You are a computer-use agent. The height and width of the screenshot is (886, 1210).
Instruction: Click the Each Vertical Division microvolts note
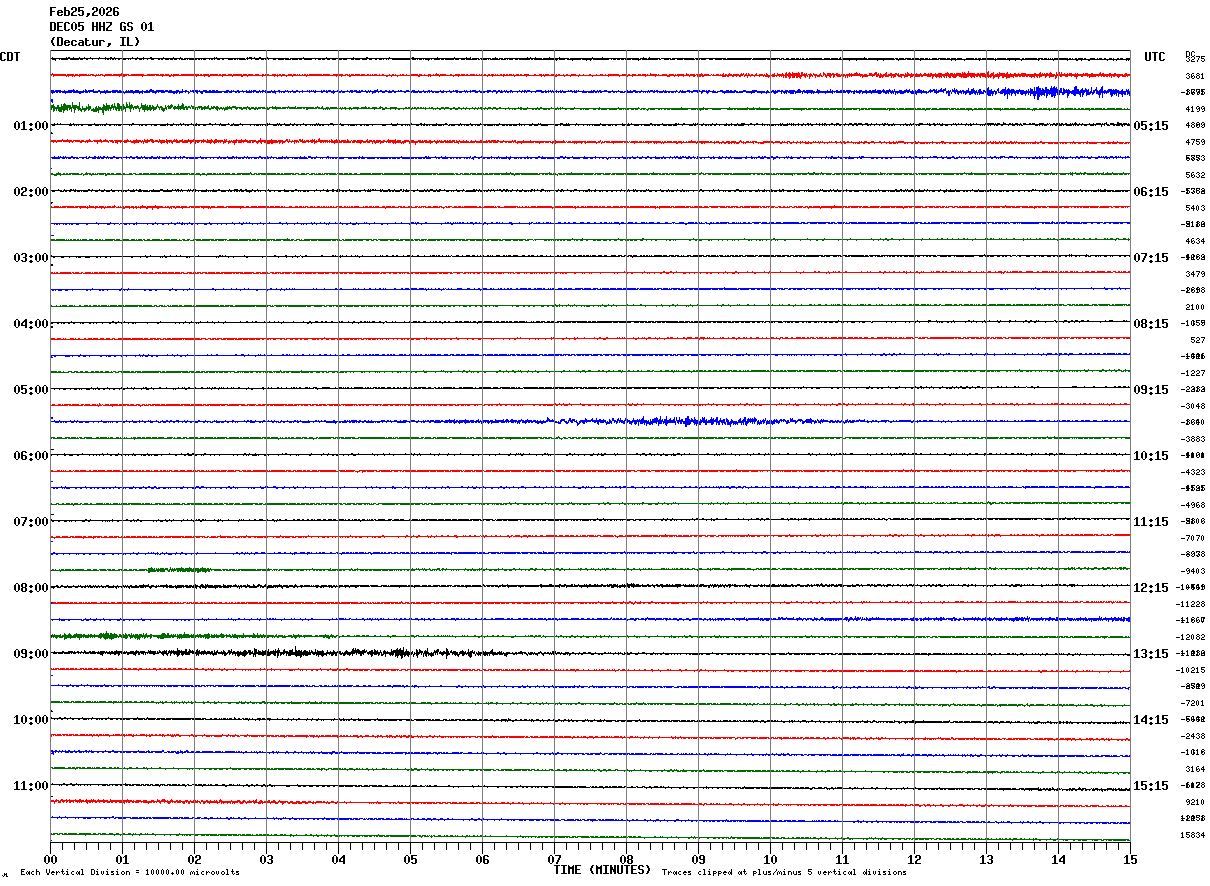[129, 873]
